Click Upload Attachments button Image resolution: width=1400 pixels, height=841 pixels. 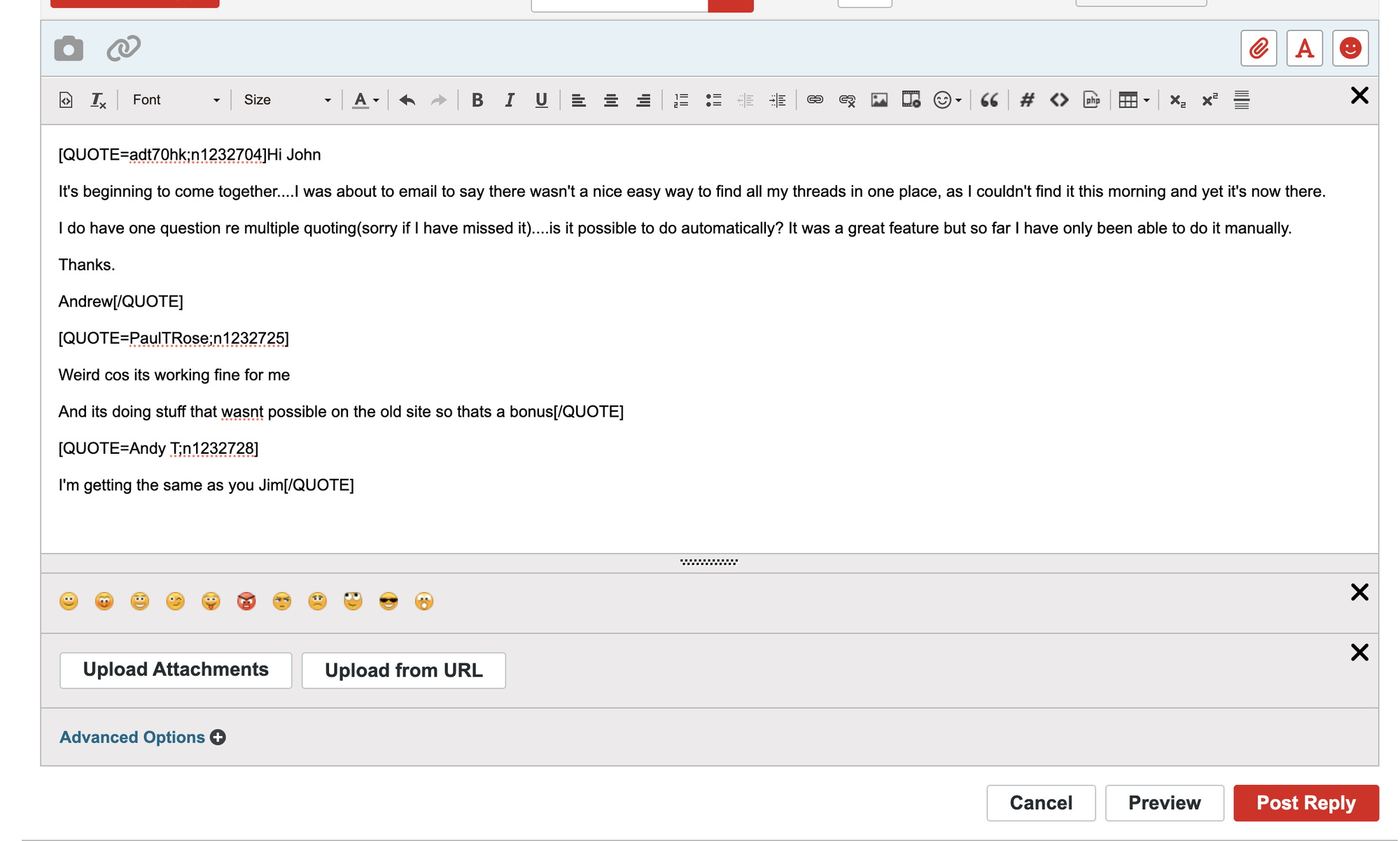click(176, 670)
